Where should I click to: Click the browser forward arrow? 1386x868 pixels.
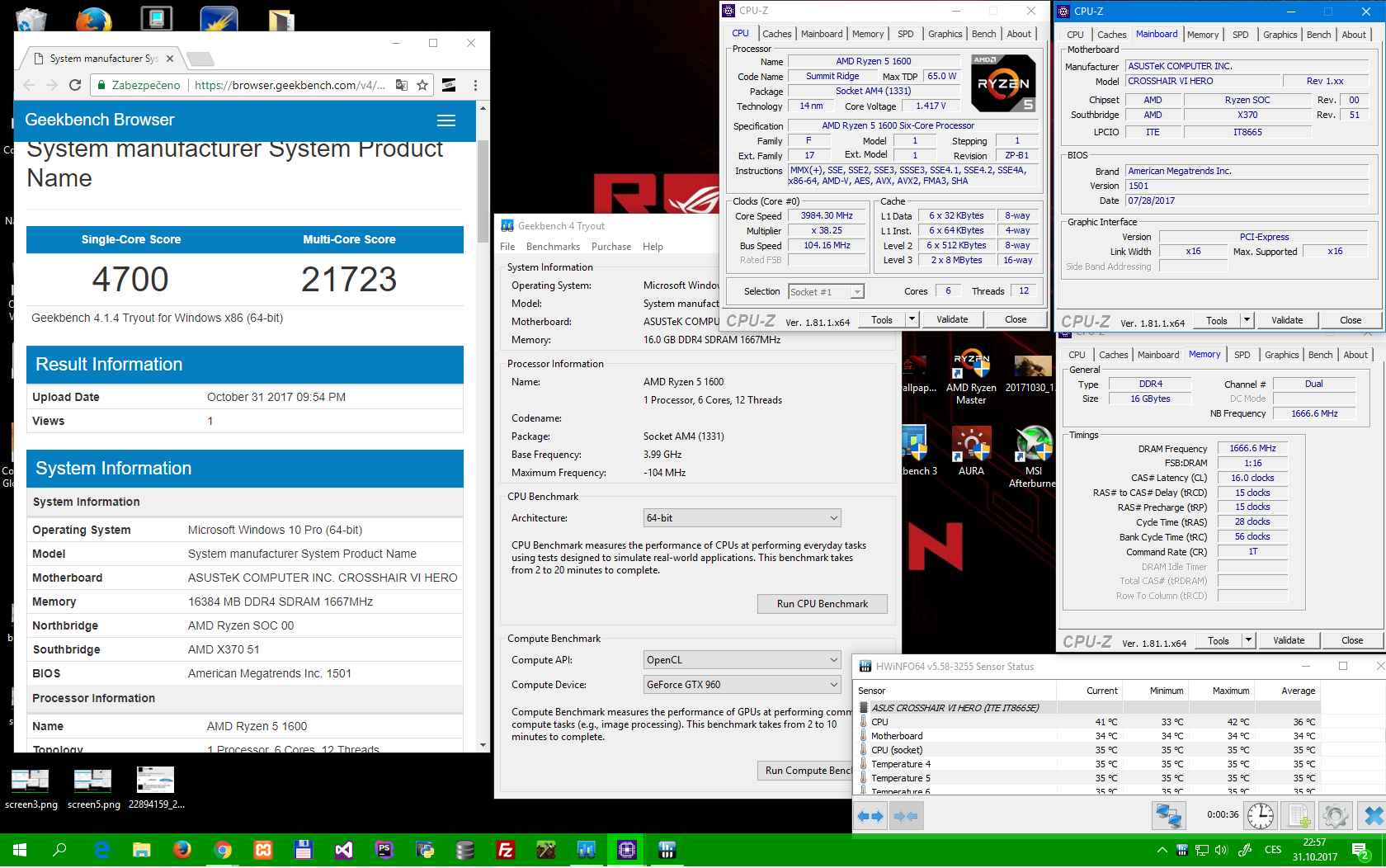pos(52,85)
